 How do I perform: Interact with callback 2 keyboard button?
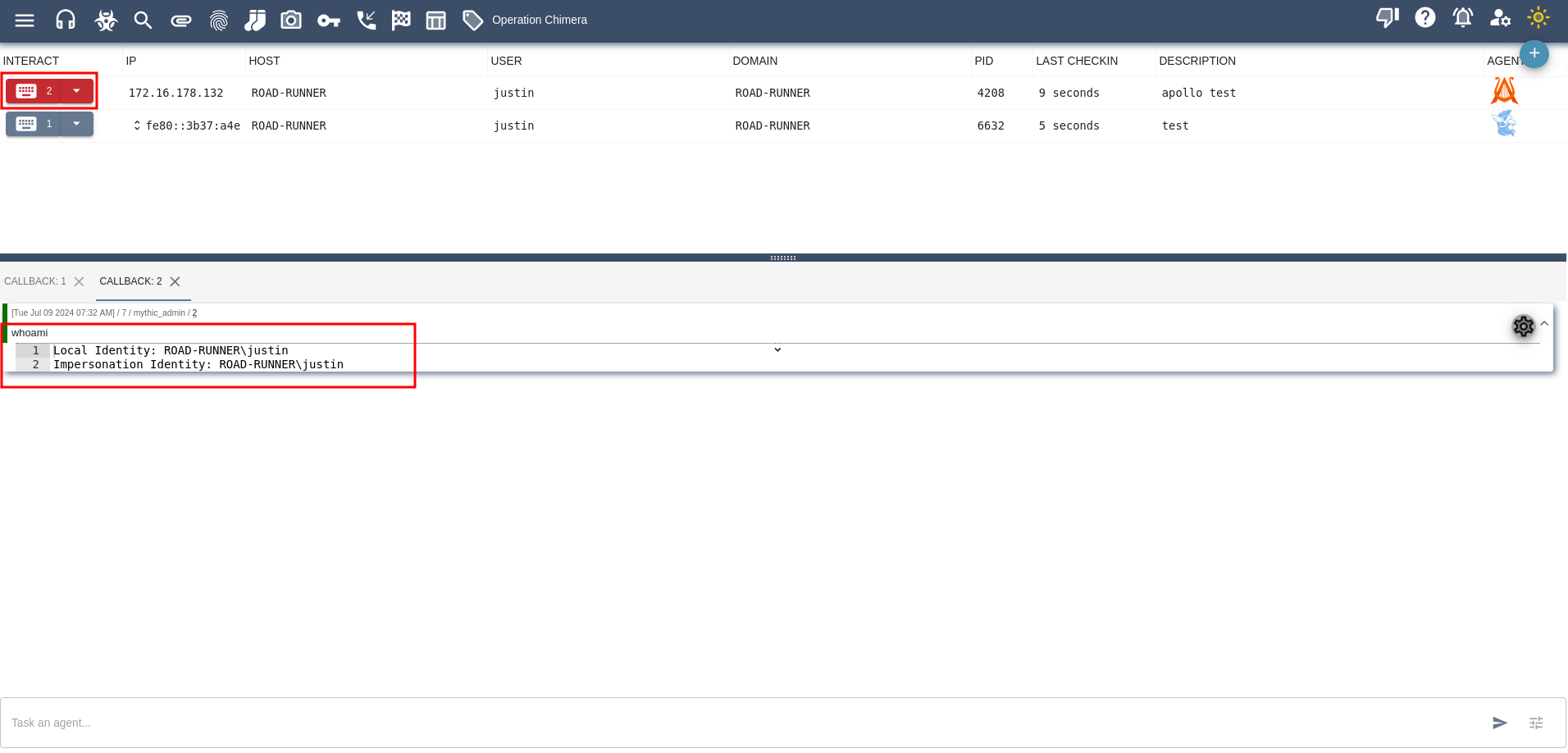pyautogui.click(x=34, y=91)
